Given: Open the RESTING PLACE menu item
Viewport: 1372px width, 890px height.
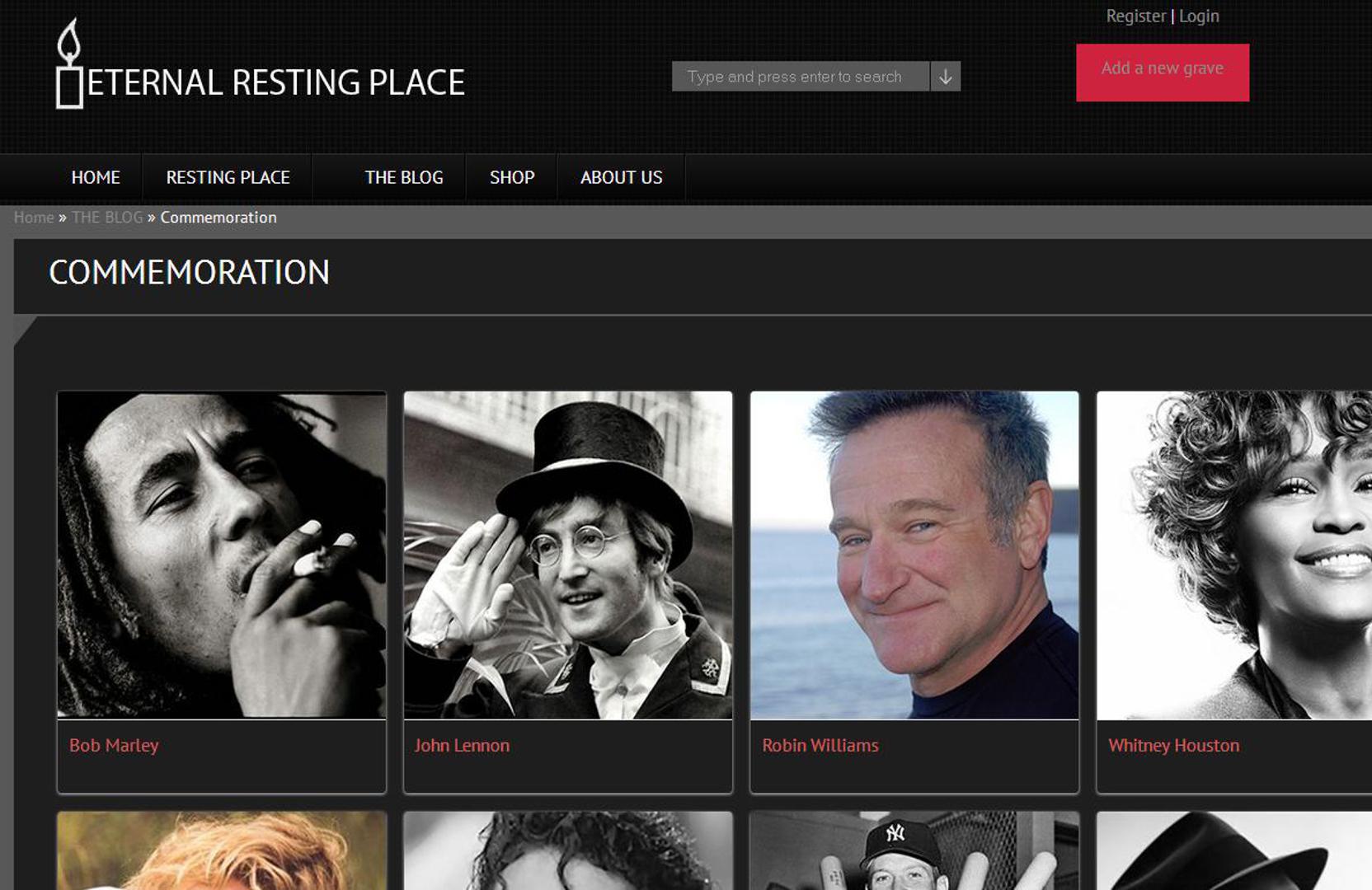Looking at the screenshot, I should [x=228, y=178].
